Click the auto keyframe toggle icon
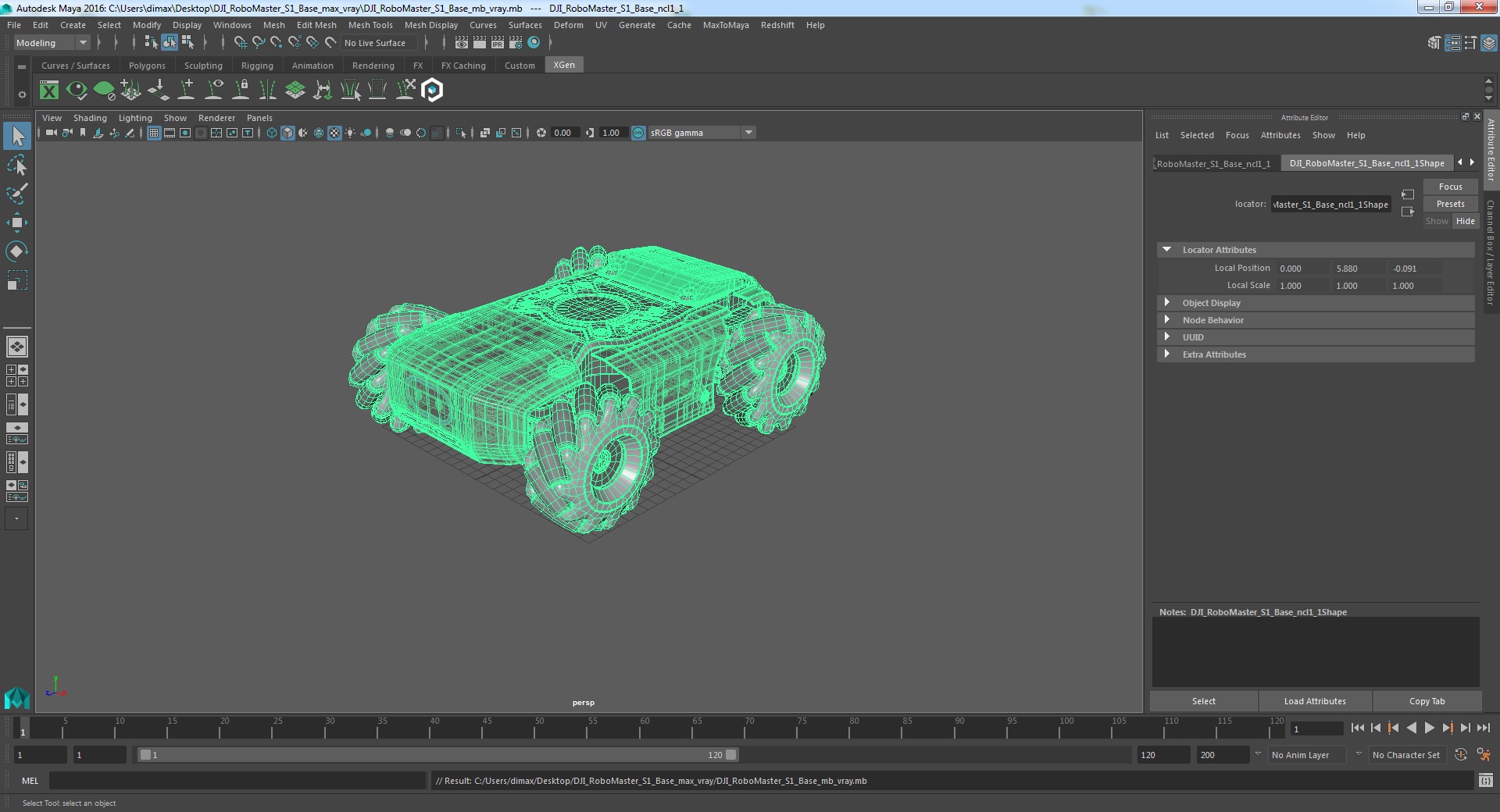 coord(1460,755)
